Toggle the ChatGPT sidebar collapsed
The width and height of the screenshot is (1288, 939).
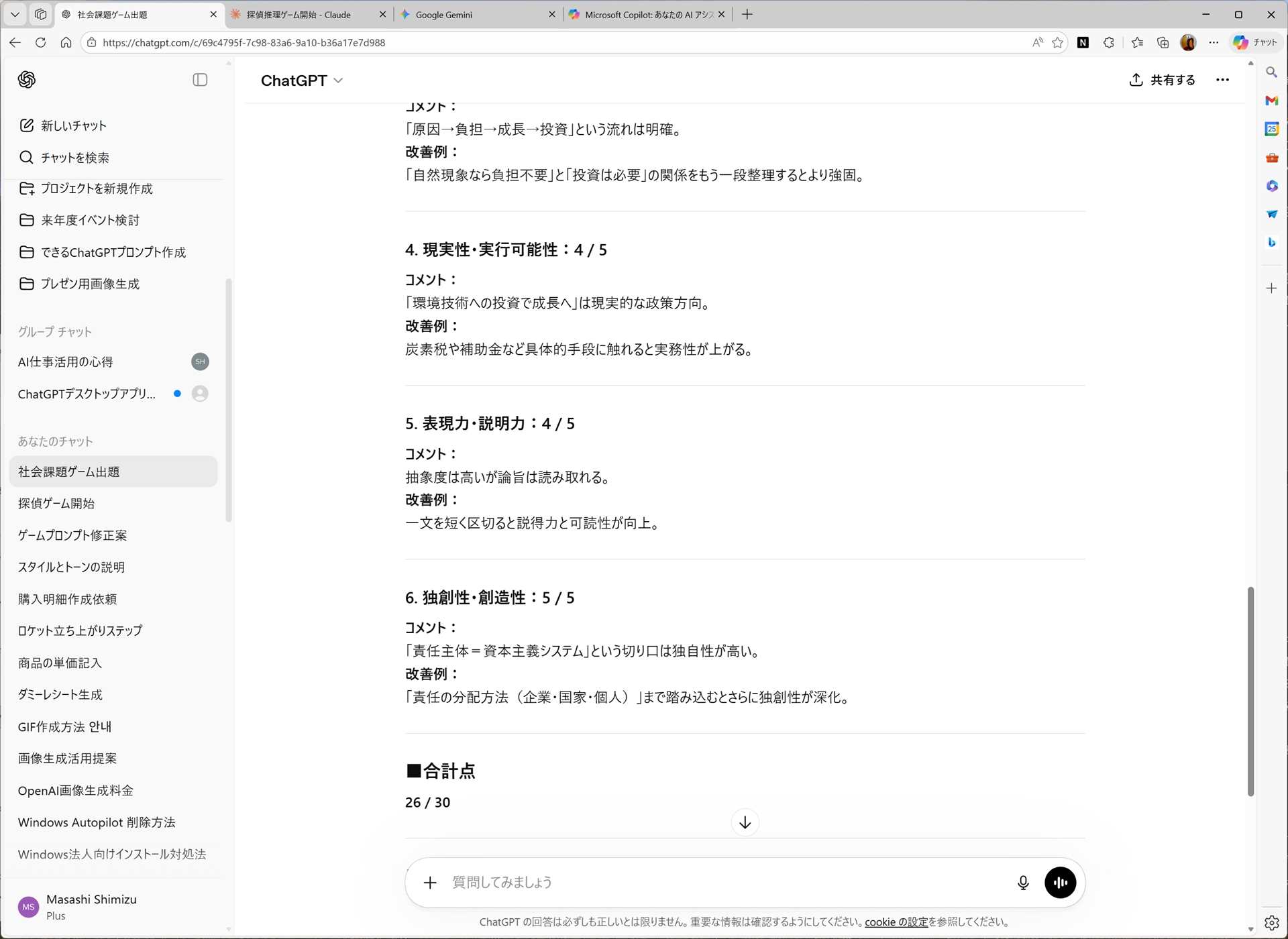coord(200,80)
